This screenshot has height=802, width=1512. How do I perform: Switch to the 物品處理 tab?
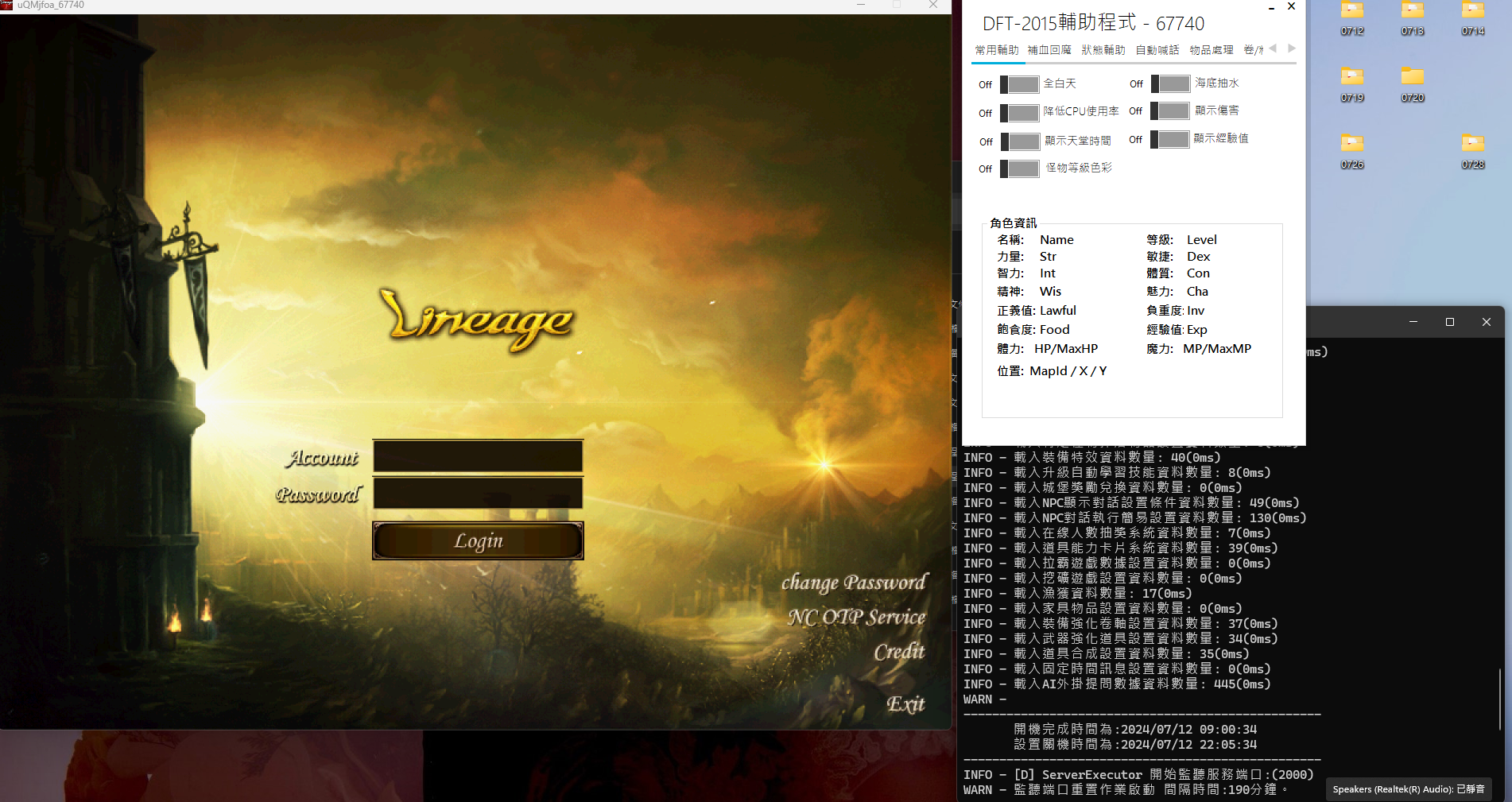[1212, 50]
